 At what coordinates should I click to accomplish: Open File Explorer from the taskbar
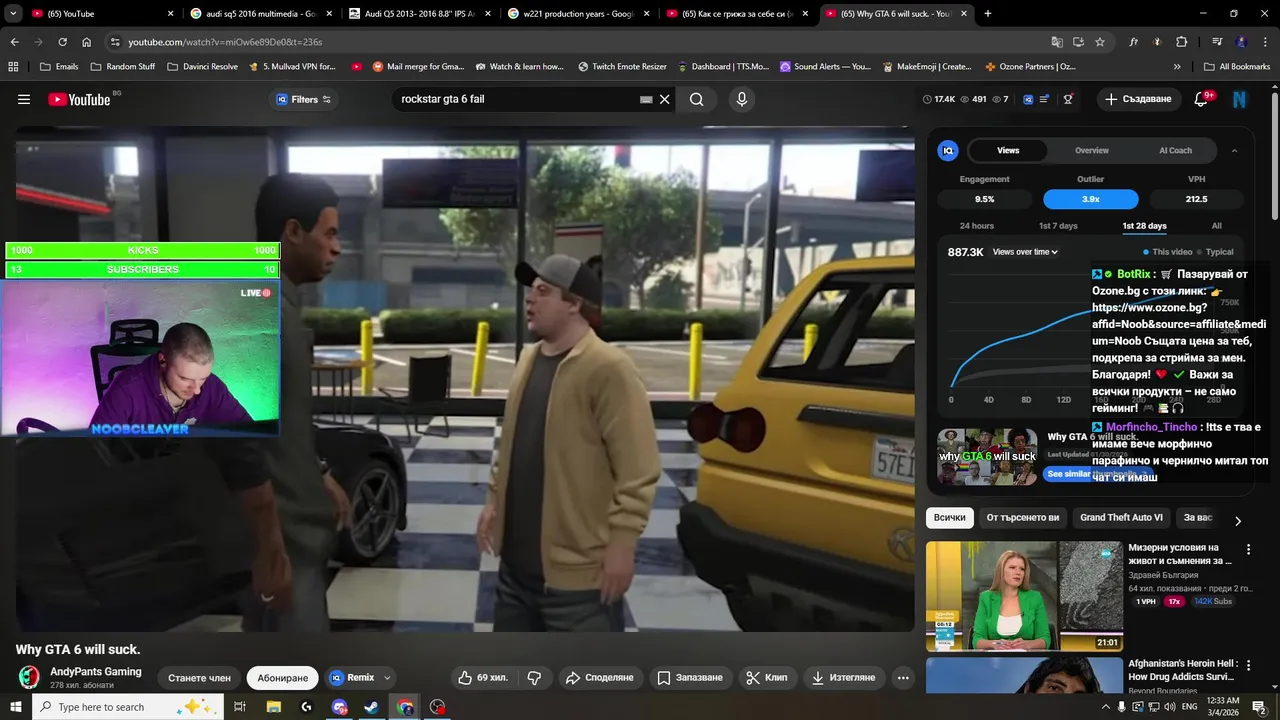tap(273, 707)
